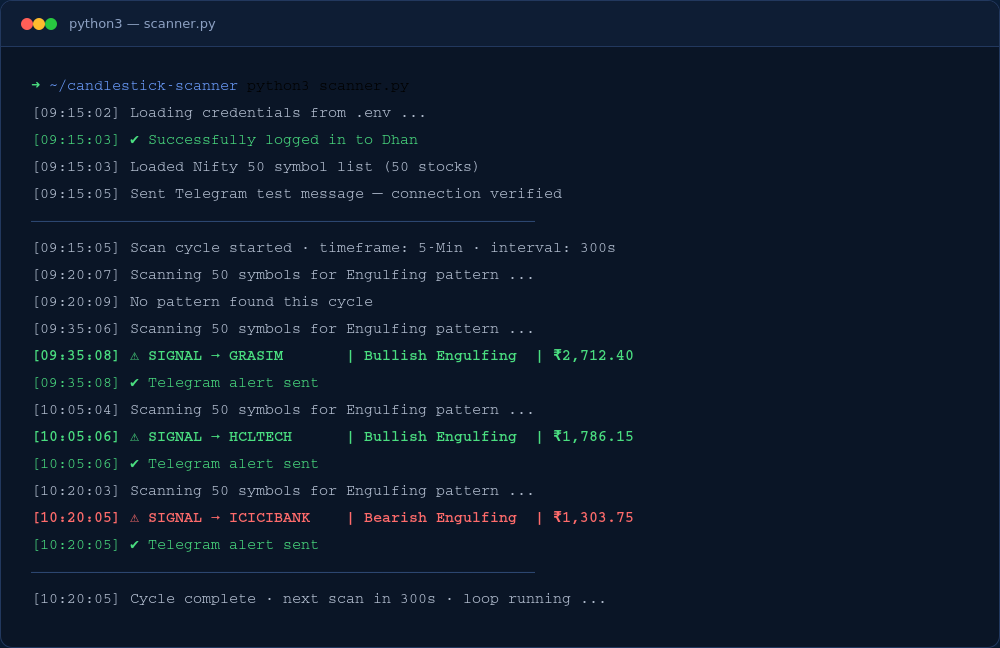Click the checkmark on 10:20:05 Telegram alert
The height and width of the screenshot is (648, 1000).
coord(135,545)
